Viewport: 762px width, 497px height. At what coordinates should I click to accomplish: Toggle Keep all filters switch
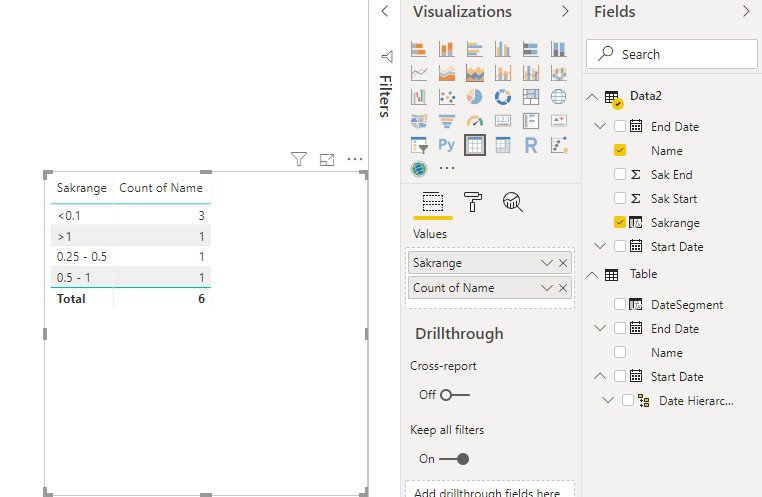454,459
